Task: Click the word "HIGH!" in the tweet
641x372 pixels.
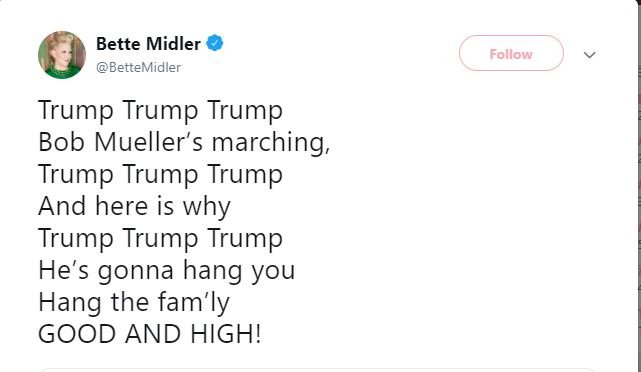Action: 226,334
